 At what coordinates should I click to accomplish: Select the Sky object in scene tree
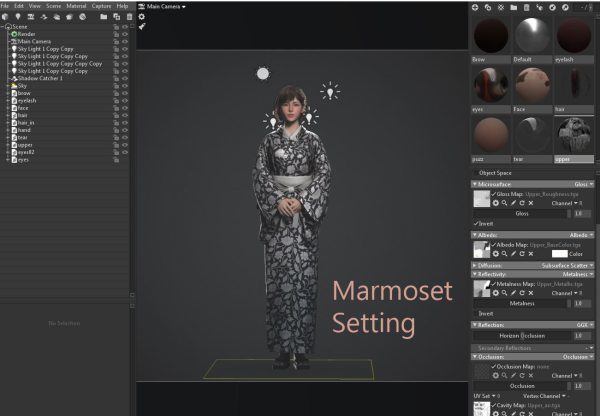[x=23, y=86]
